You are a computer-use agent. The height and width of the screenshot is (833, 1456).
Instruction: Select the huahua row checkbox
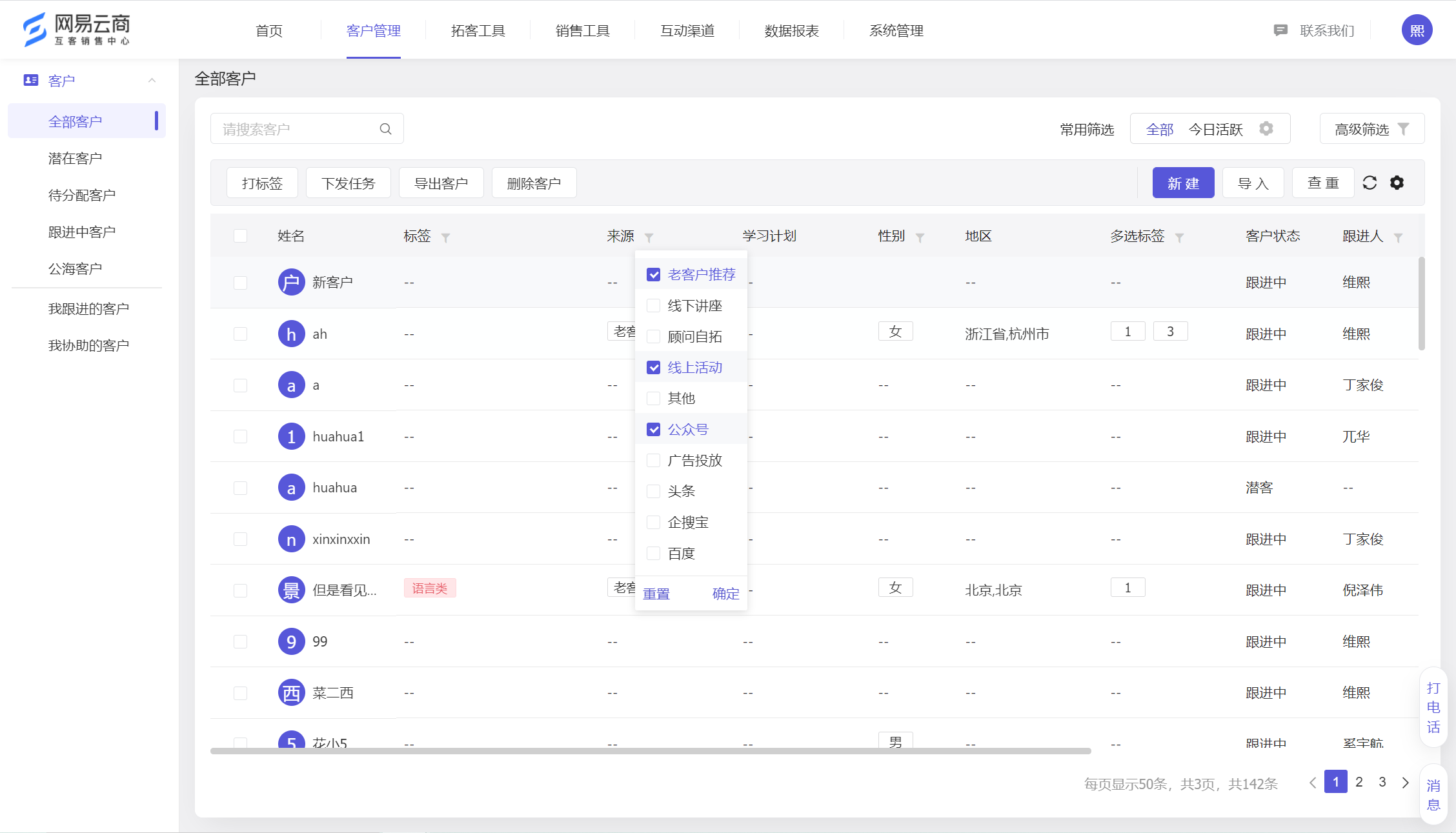(241, 488)
